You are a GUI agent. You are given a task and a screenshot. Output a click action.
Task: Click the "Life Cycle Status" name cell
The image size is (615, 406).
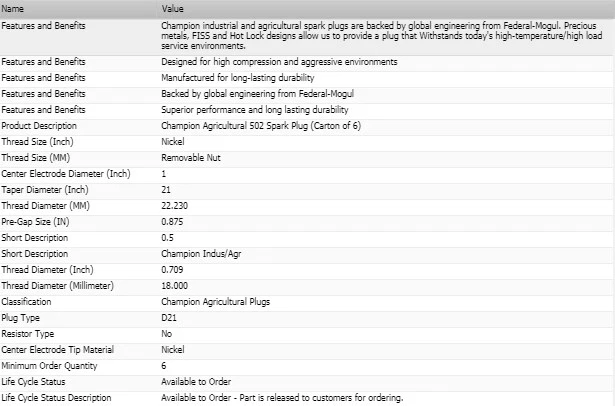tap(33, 382)
